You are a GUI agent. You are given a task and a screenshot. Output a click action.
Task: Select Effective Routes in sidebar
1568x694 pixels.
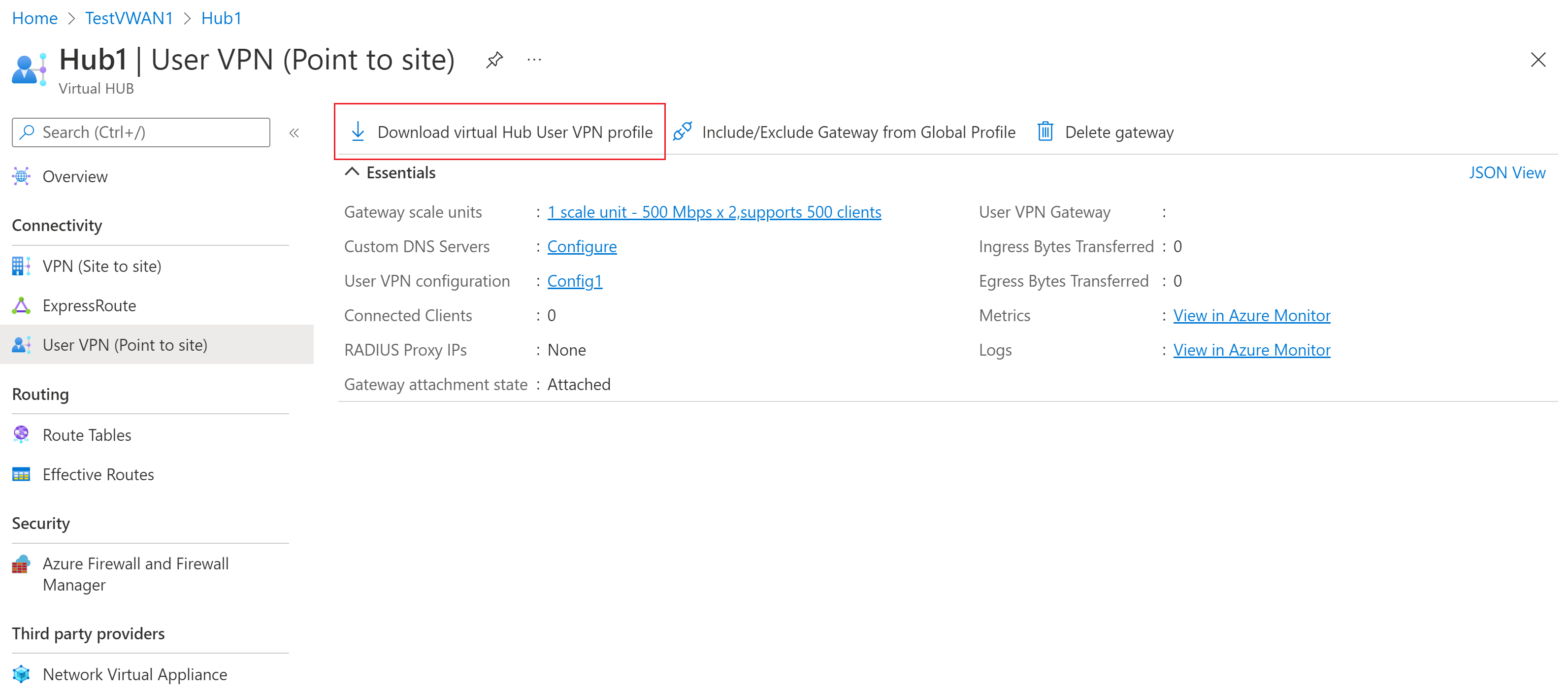98,474
